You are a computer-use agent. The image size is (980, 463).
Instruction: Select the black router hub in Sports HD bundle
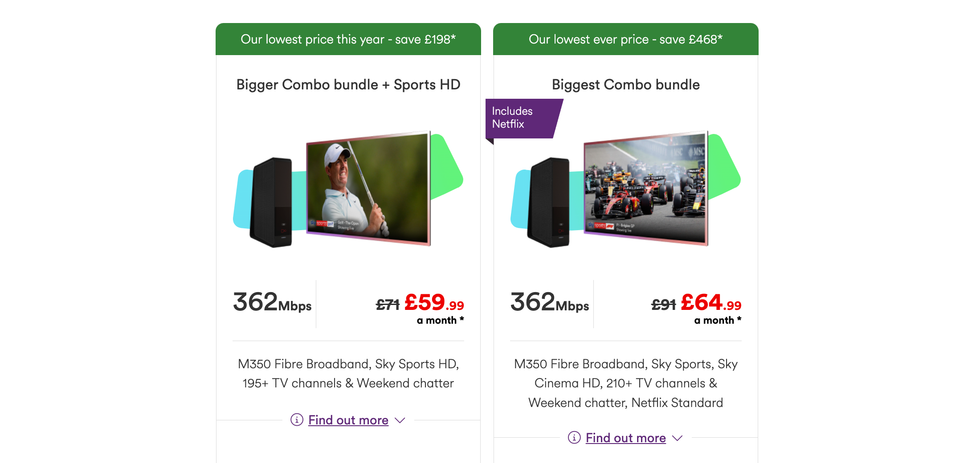coord(271,201)
